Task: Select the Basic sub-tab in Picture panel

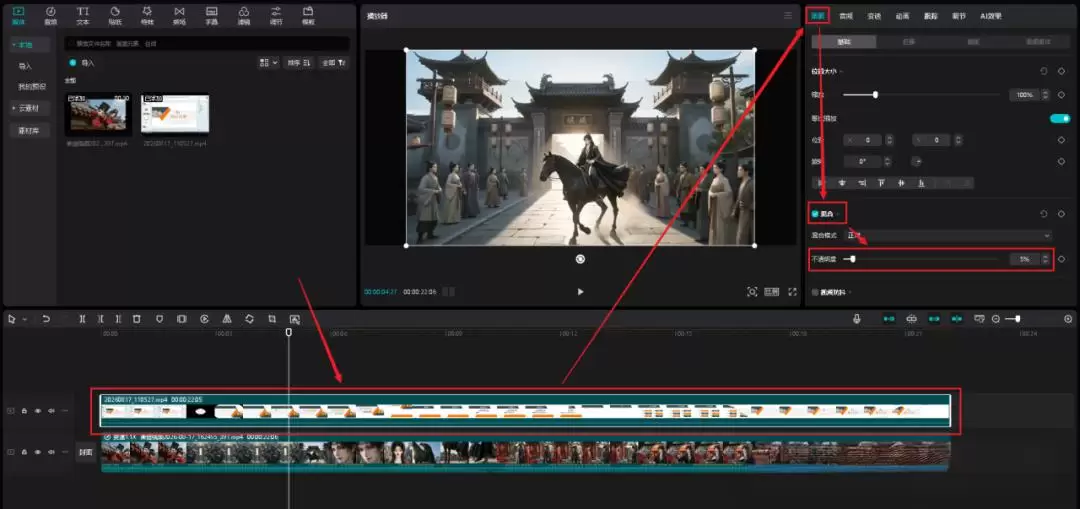Action: pyautogui.click(x=844, y=42)
